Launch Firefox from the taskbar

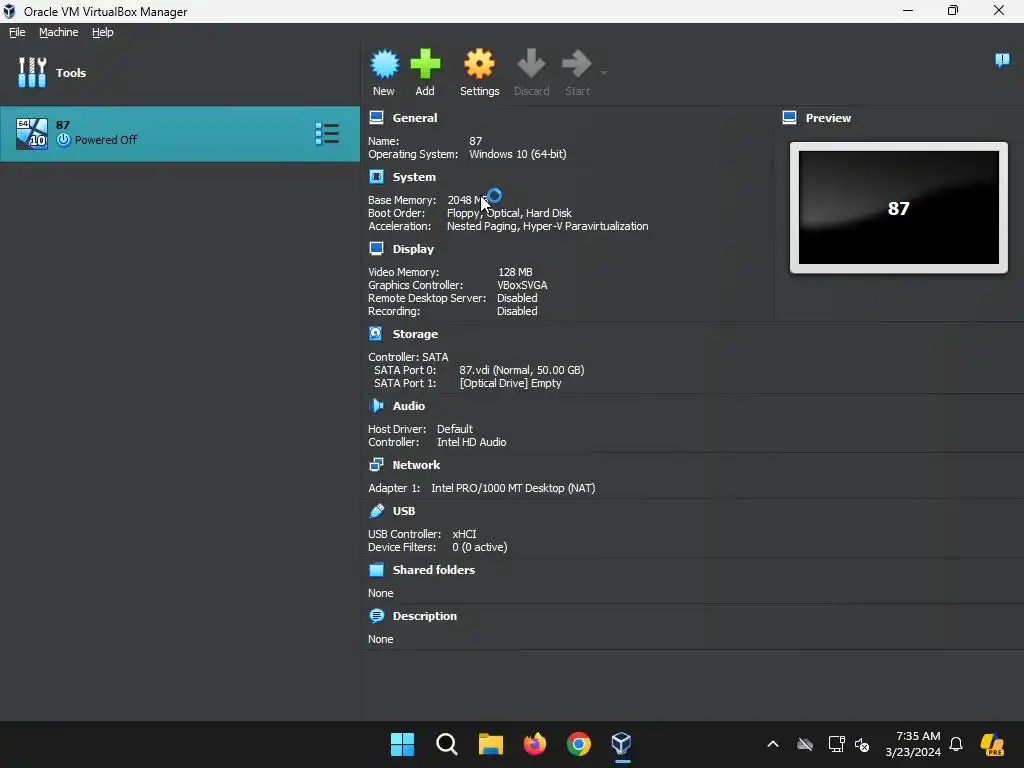coord(535,744)
